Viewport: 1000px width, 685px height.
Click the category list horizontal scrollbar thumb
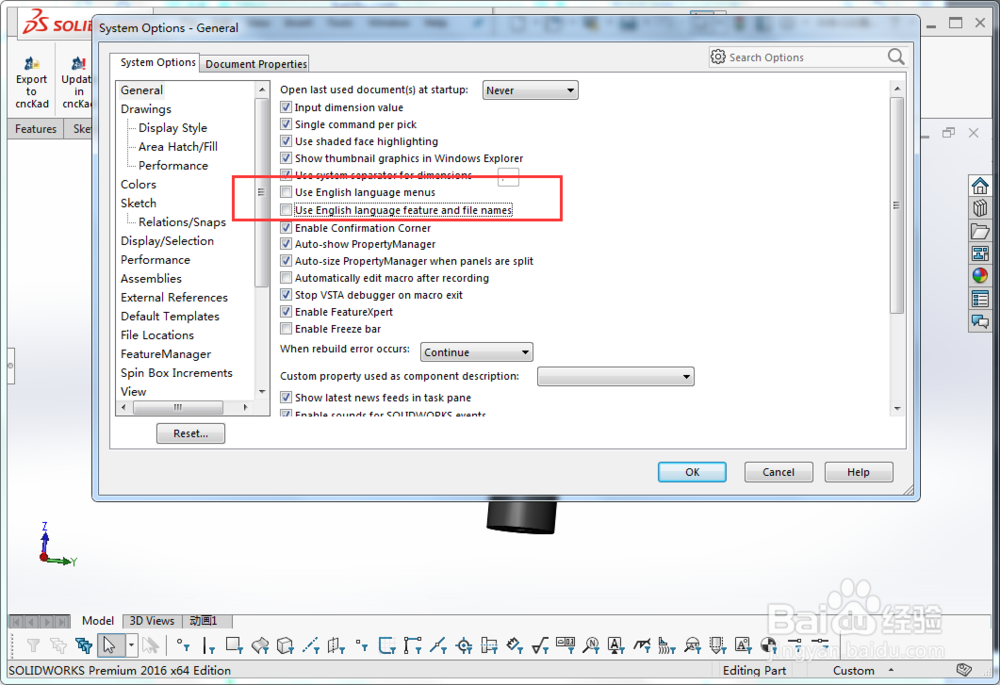pos(177,407)
